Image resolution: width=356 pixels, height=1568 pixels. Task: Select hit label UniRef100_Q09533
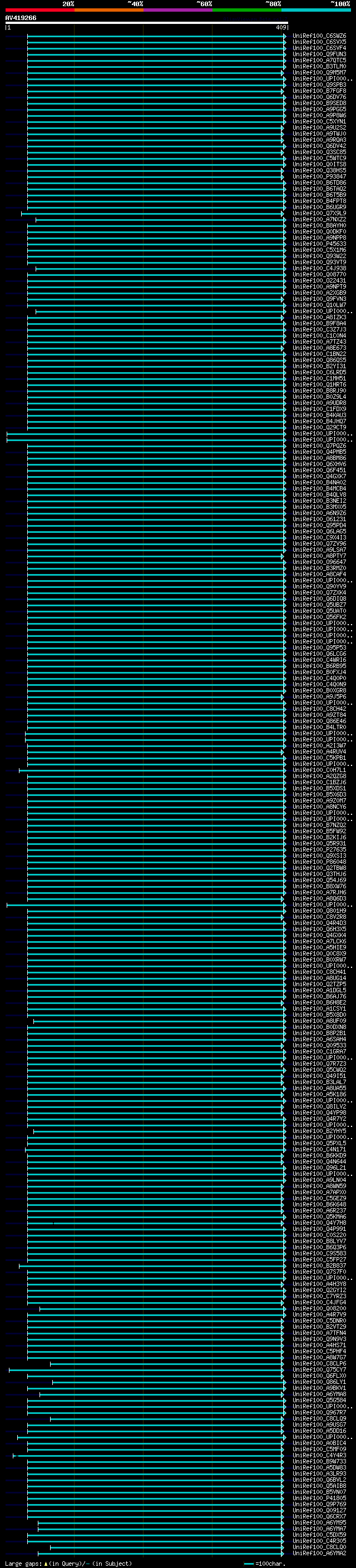coord(319,1046)
